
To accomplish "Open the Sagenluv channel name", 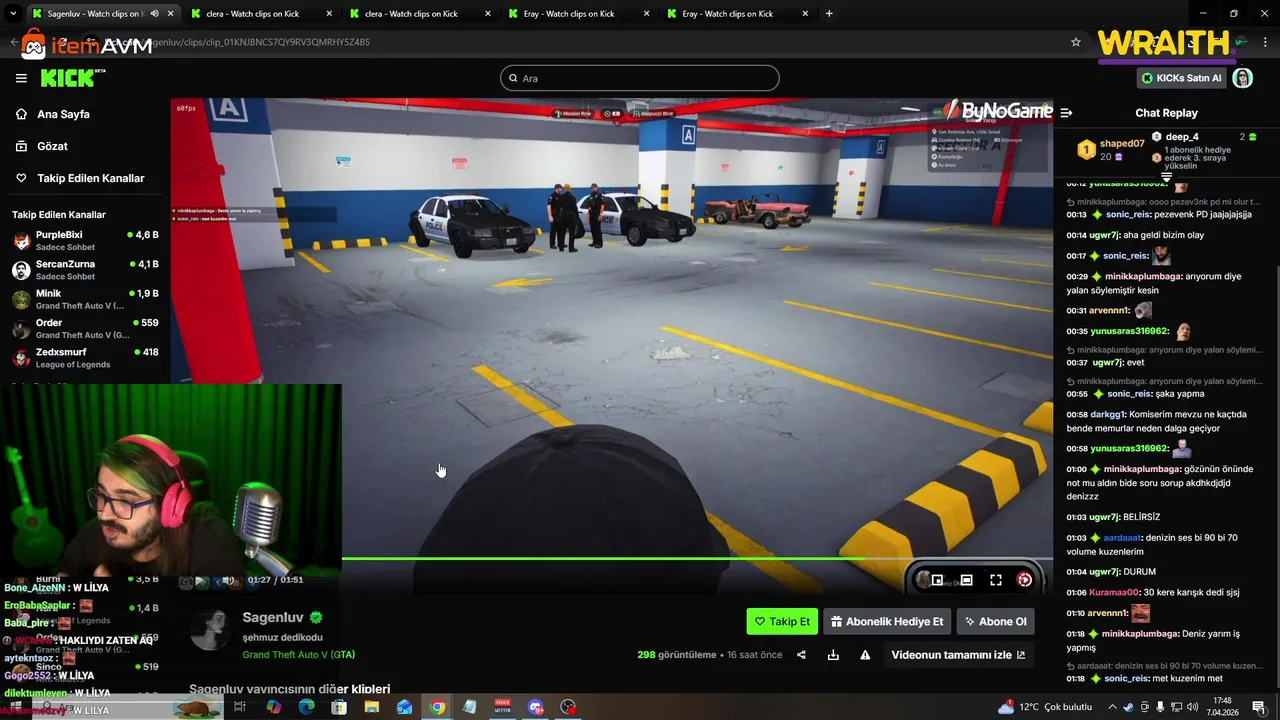I will pos(273,617).
